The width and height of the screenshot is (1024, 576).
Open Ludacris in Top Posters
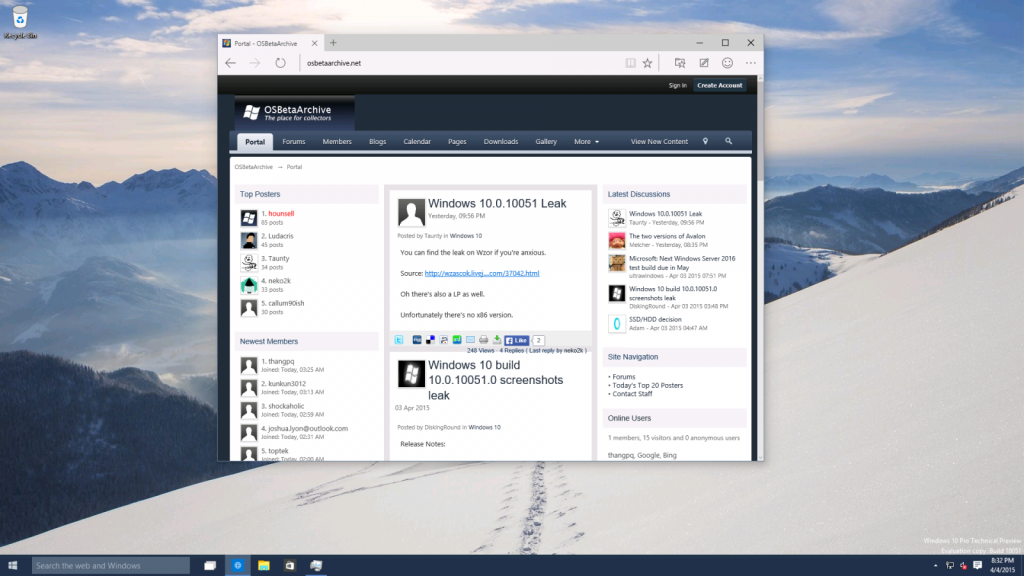point(281,236)
